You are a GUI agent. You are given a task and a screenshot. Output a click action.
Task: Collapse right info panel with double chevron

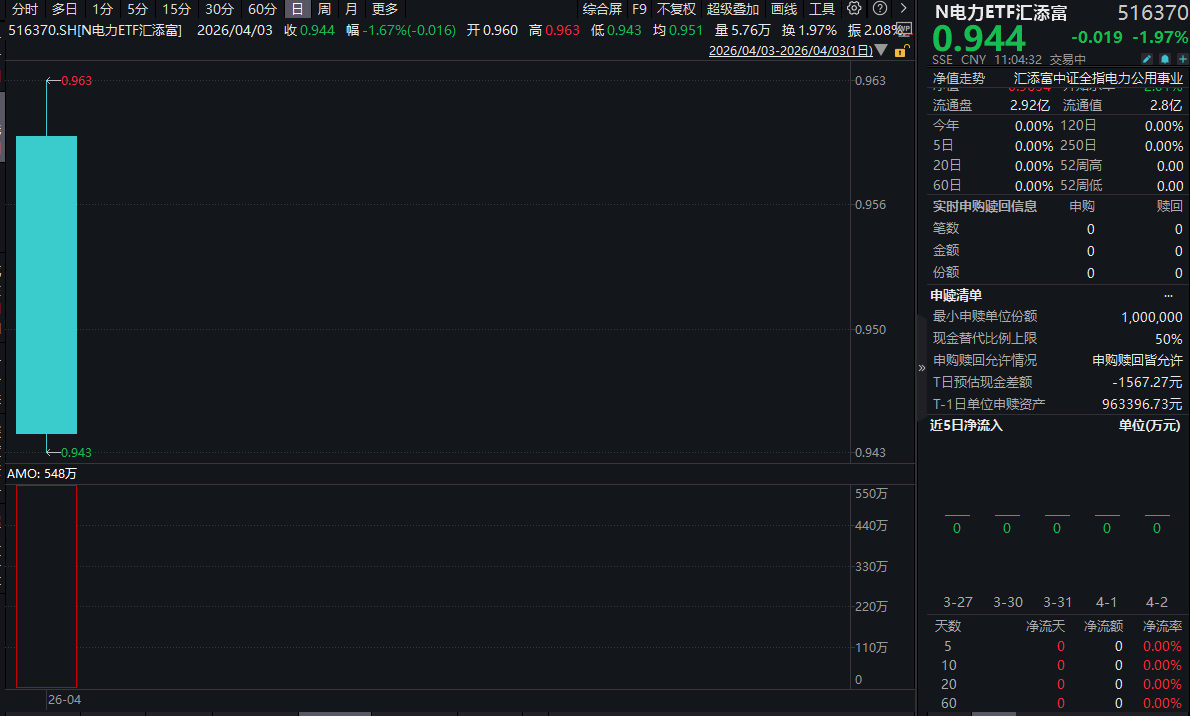point(922,368)
